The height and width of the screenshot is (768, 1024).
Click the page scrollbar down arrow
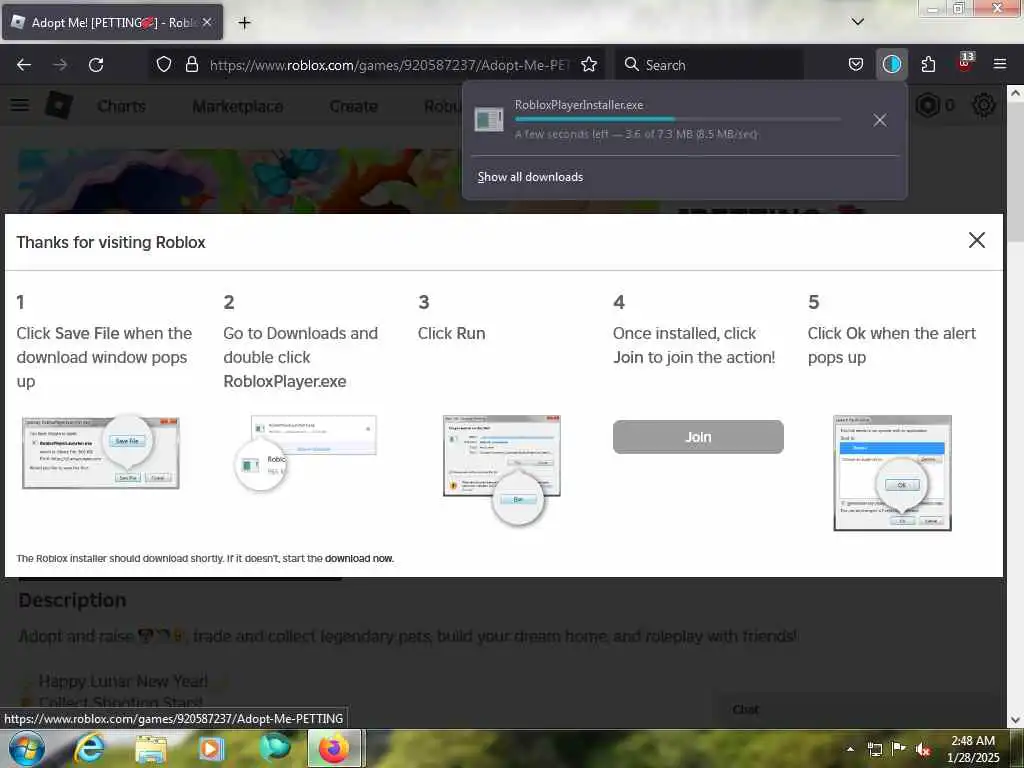[x=1015, y=720]
